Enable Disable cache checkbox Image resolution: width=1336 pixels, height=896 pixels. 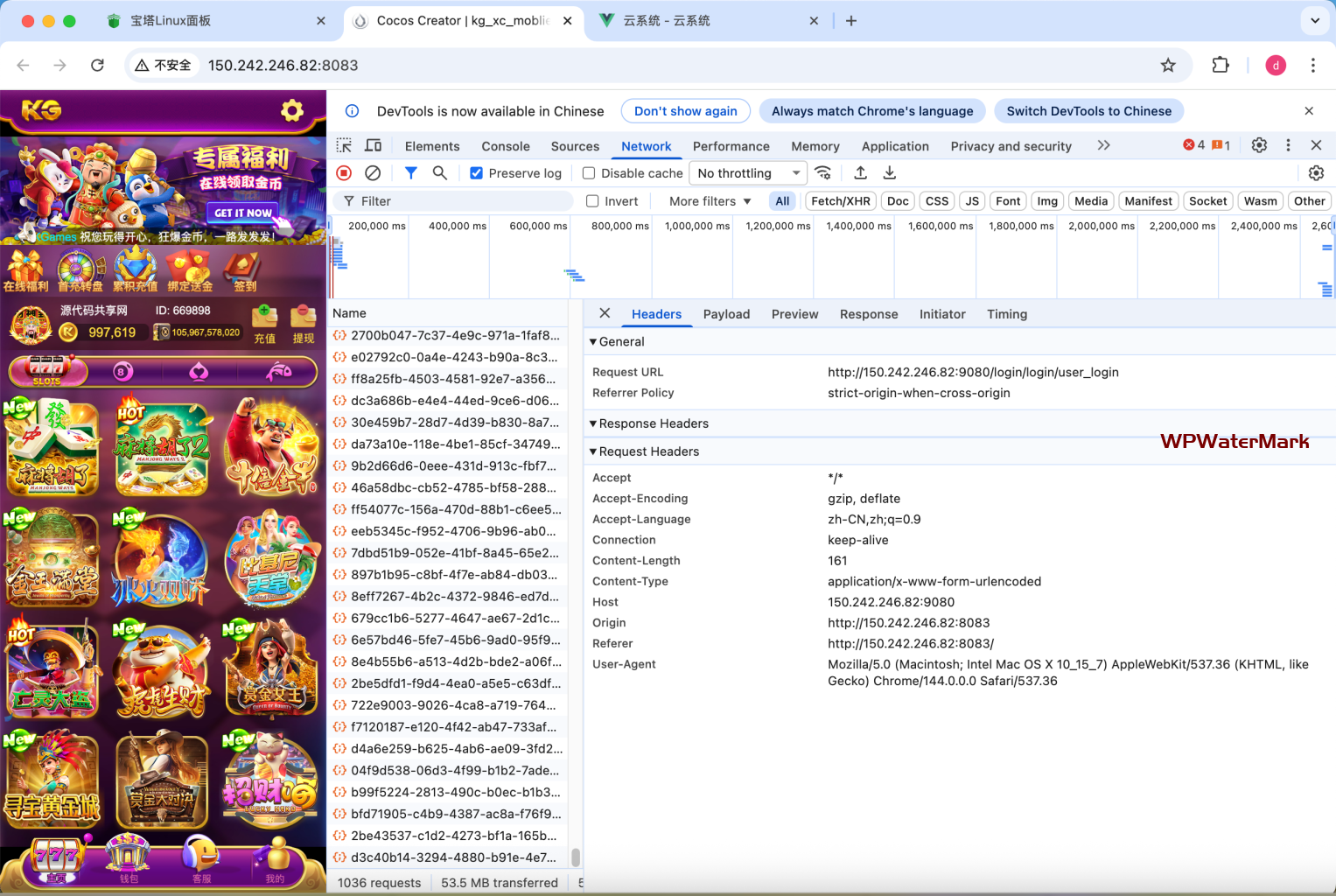[x=589, y=173]
